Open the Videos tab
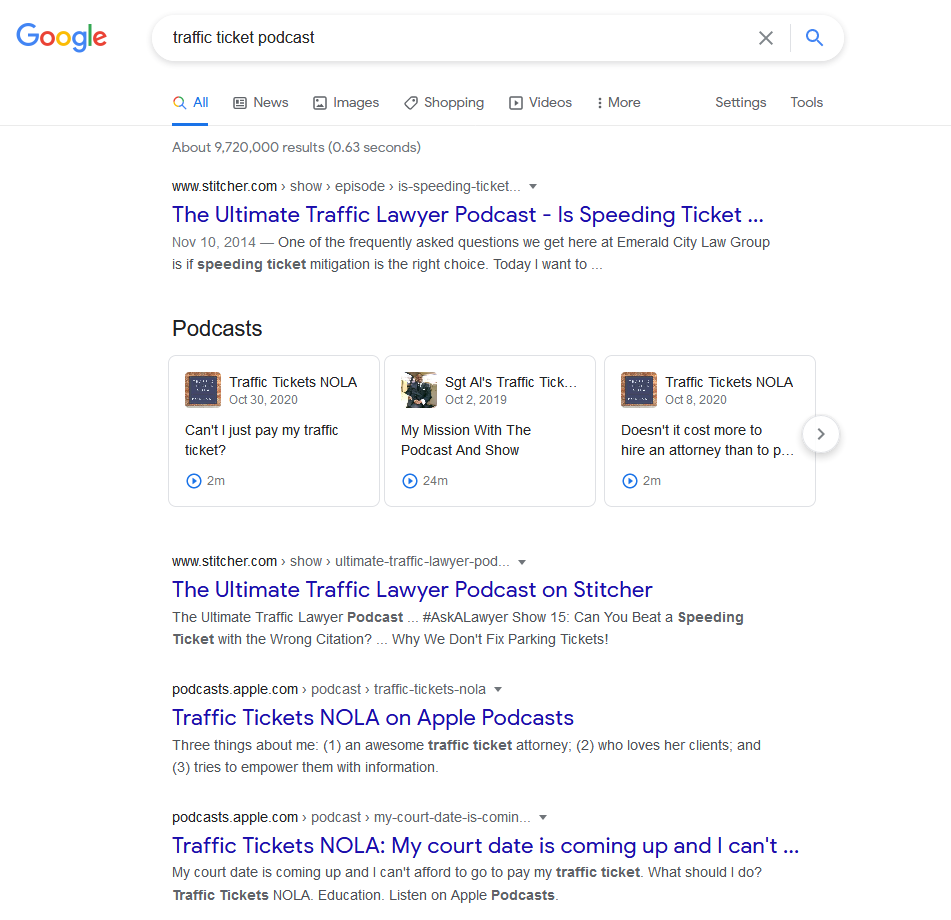This screenshot has width=951, height=920. click(540, 102)
